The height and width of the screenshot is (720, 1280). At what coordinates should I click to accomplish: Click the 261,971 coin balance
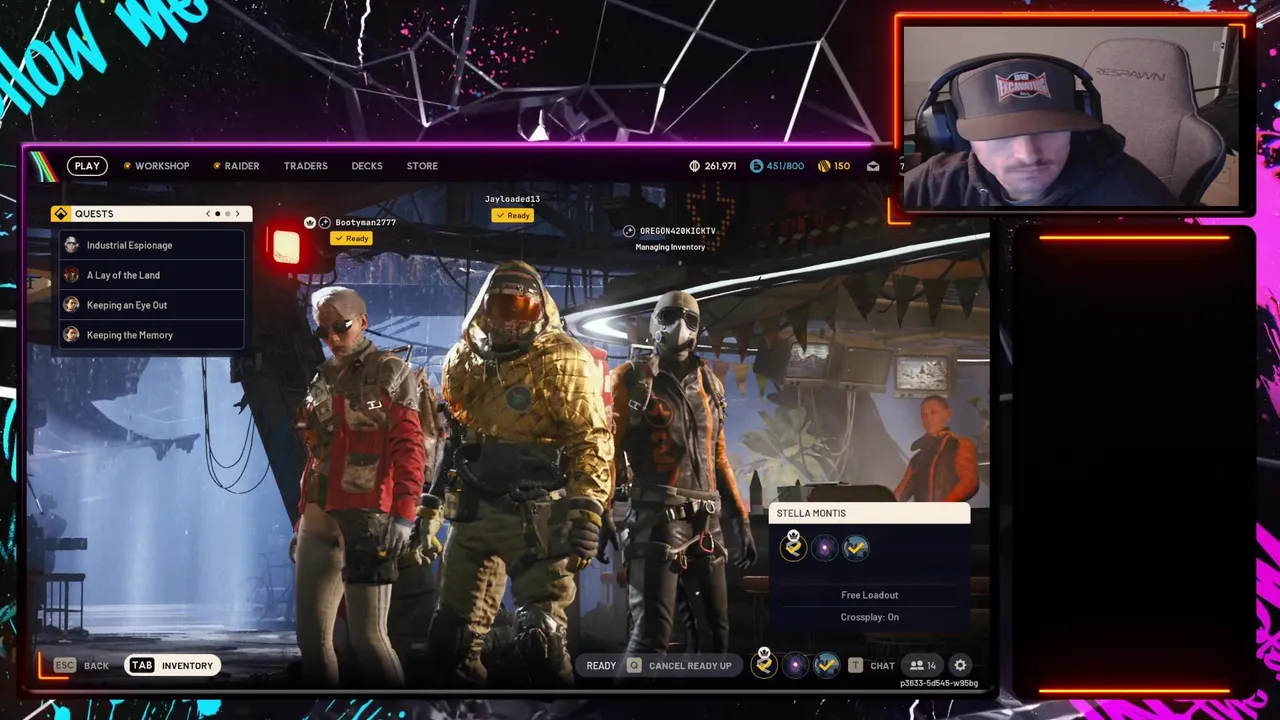720,166
